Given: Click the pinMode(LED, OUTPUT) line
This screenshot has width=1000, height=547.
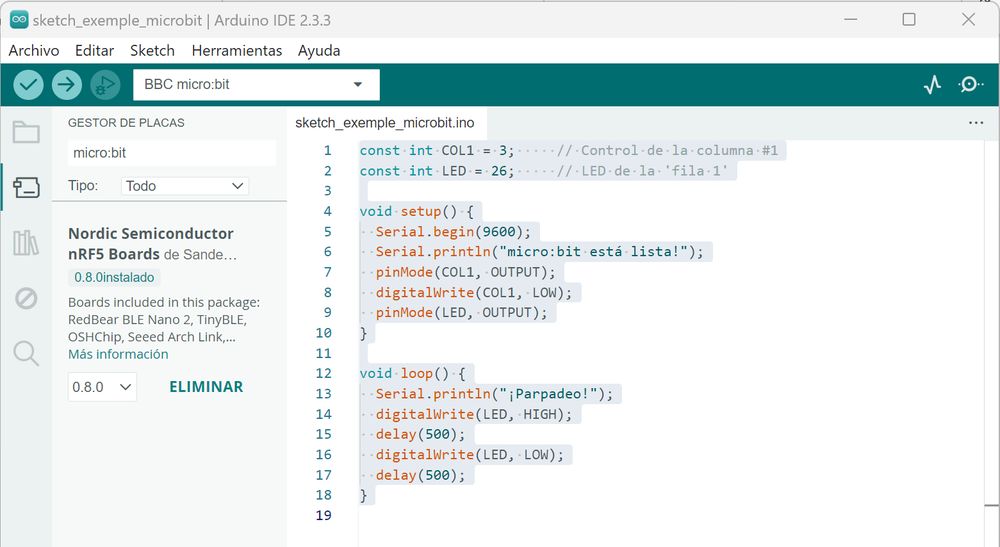Looking at the screenshot, I should click(x=461, y=312).
